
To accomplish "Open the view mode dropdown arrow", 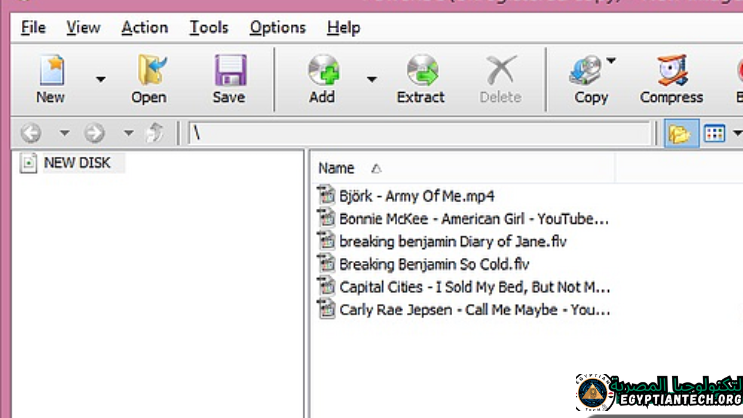I will (736, 133).
